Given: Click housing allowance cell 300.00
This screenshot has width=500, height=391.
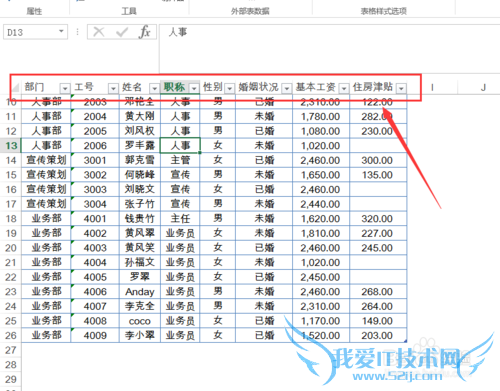Looking at the screenshot, I should coord(378,160).
